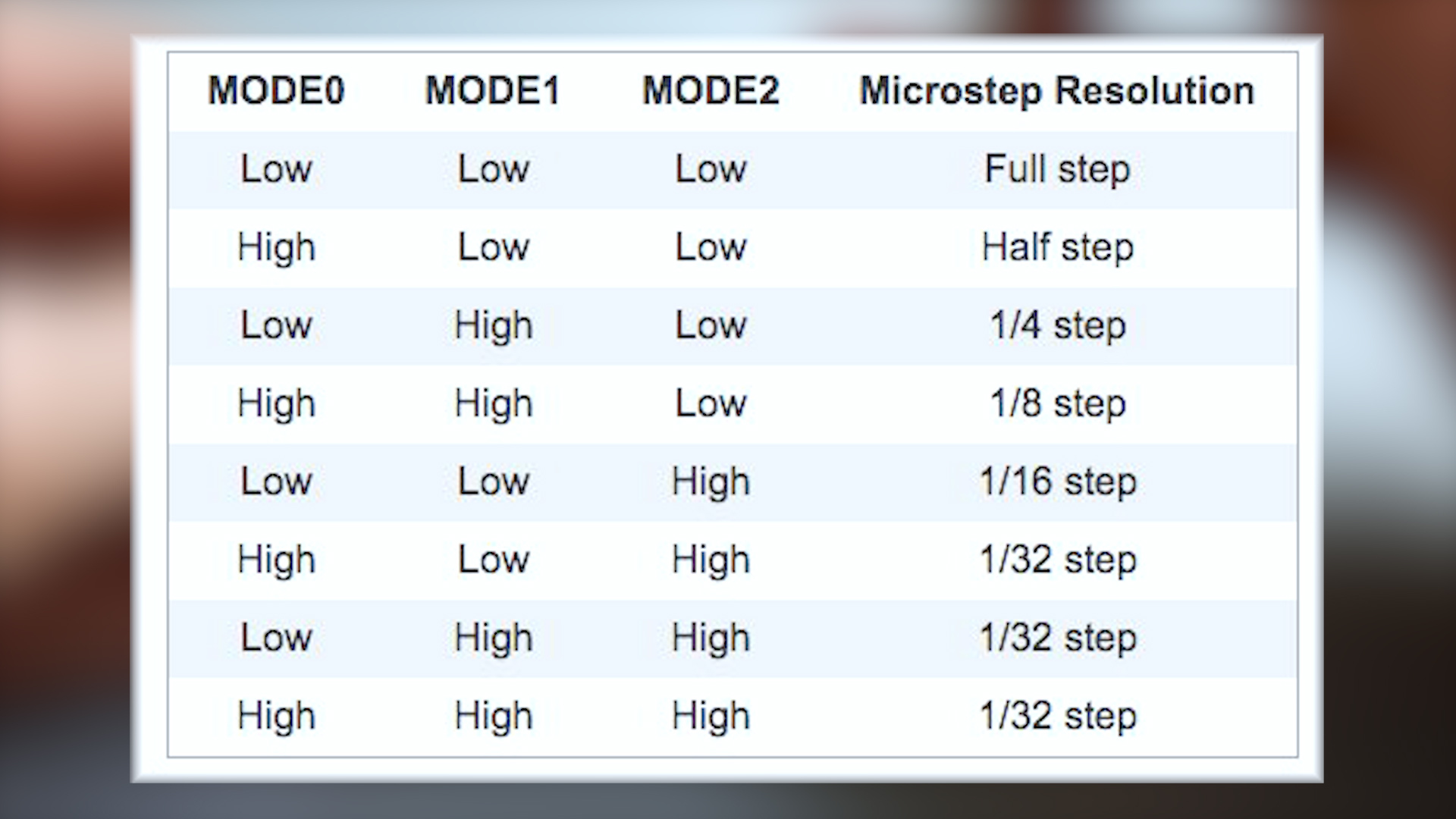Click MODE1 High in 1/8 step row
This screenshot has width=1456, height=819.
tap(493, 403)
